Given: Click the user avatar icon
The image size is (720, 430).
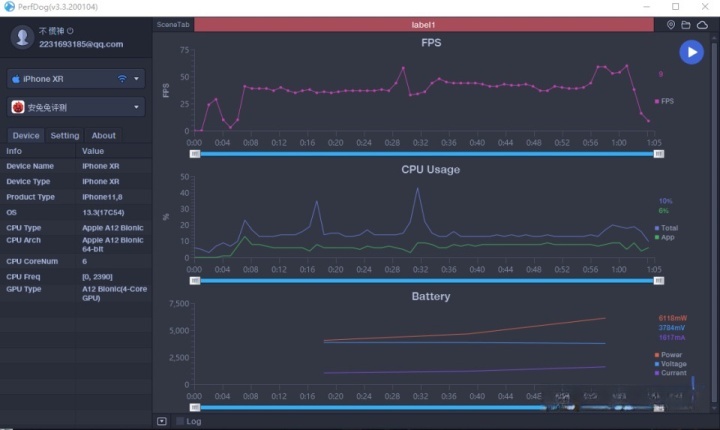Looking at the screenshot, I should 22,37.
